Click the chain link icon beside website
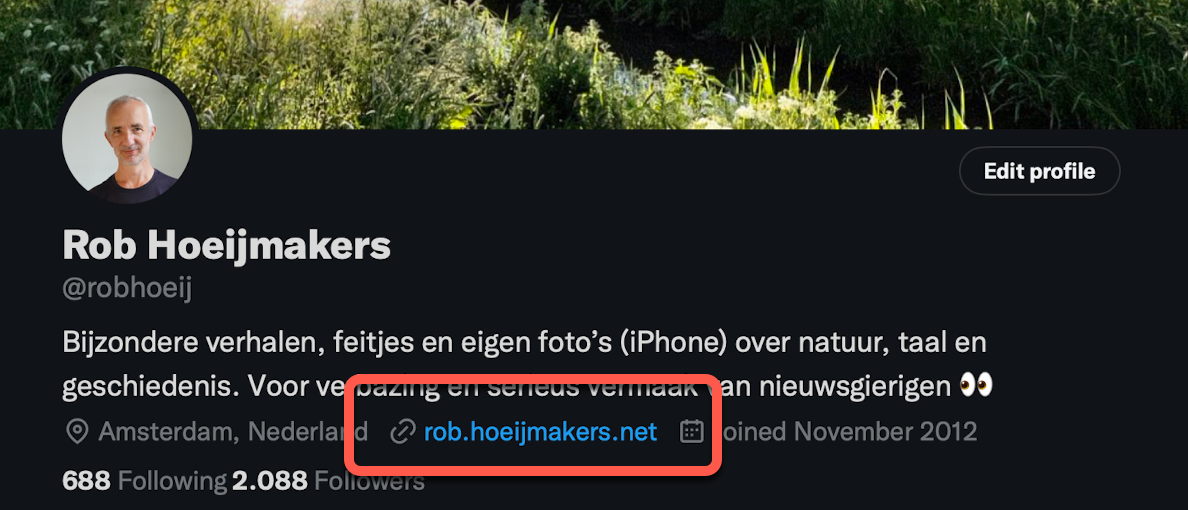Image resolution: width=1188 pixels, height=510 pixels. click(402, 433)
